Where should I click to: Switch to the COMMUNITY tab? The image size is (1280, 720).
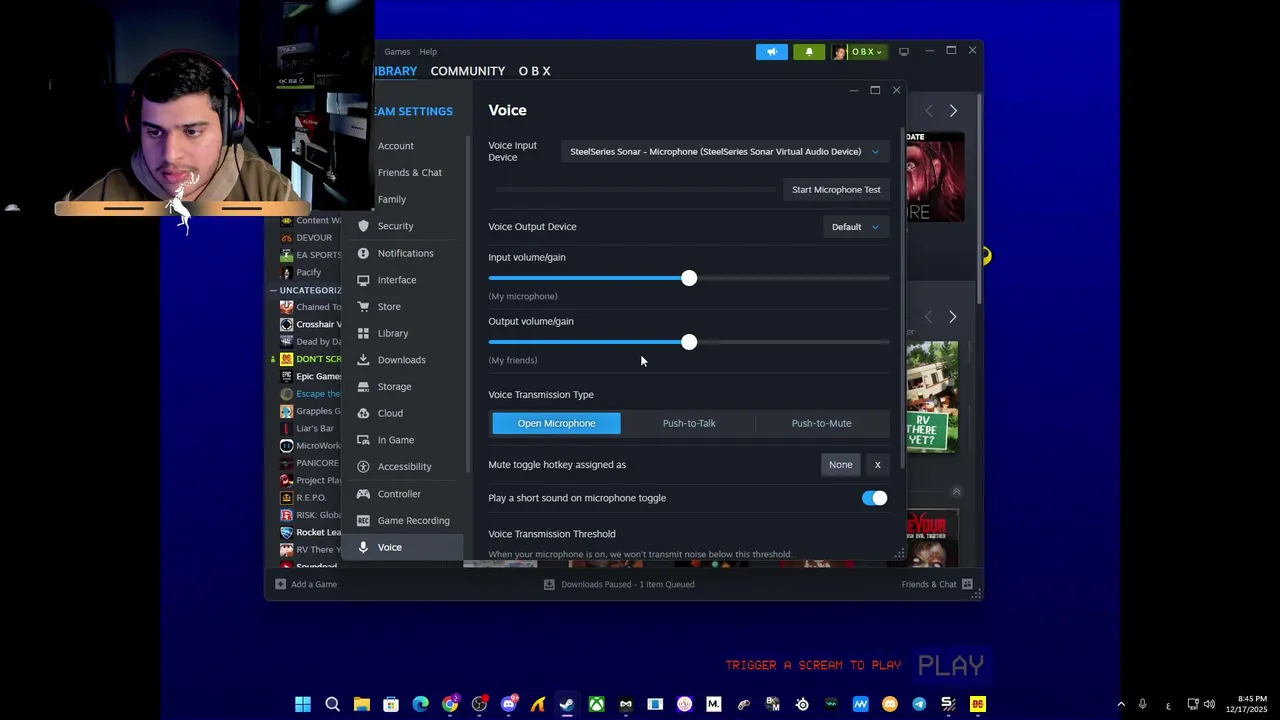(x=467, y=71)
